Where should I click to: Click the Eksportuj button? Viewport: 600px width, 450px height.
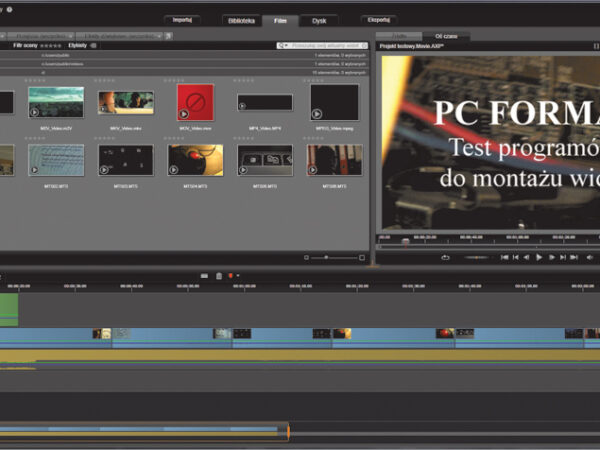pyautogui.click(x=377, y=19)
